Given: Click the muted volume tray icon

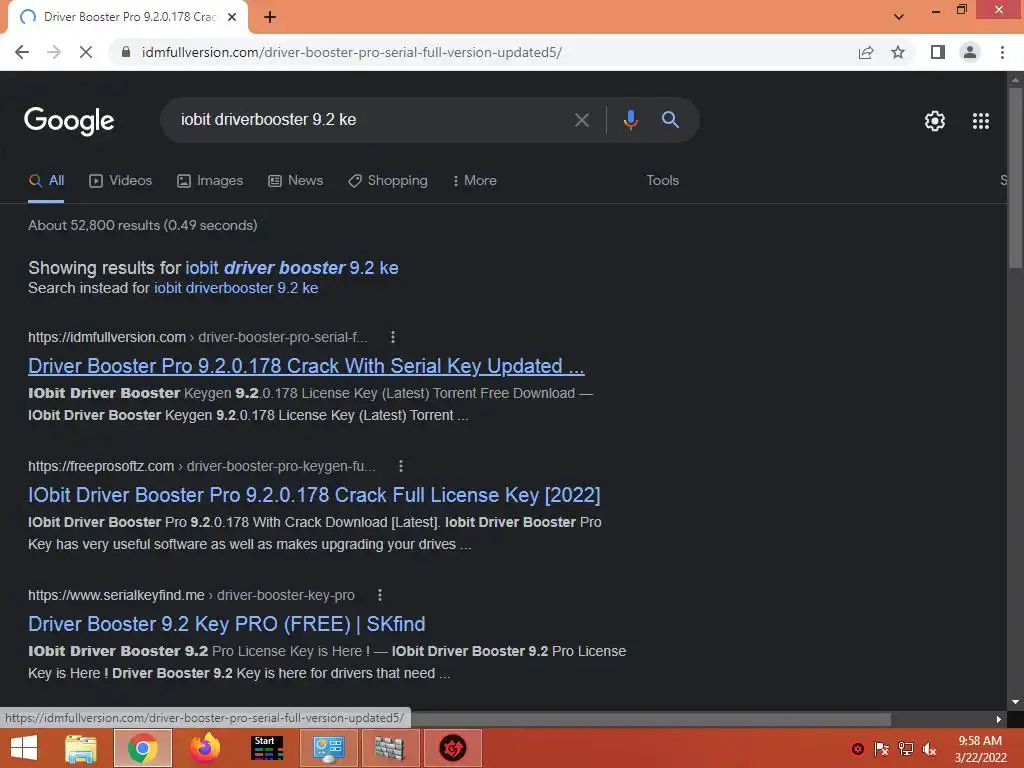Looking at the screenshot, I should [929, 749].
